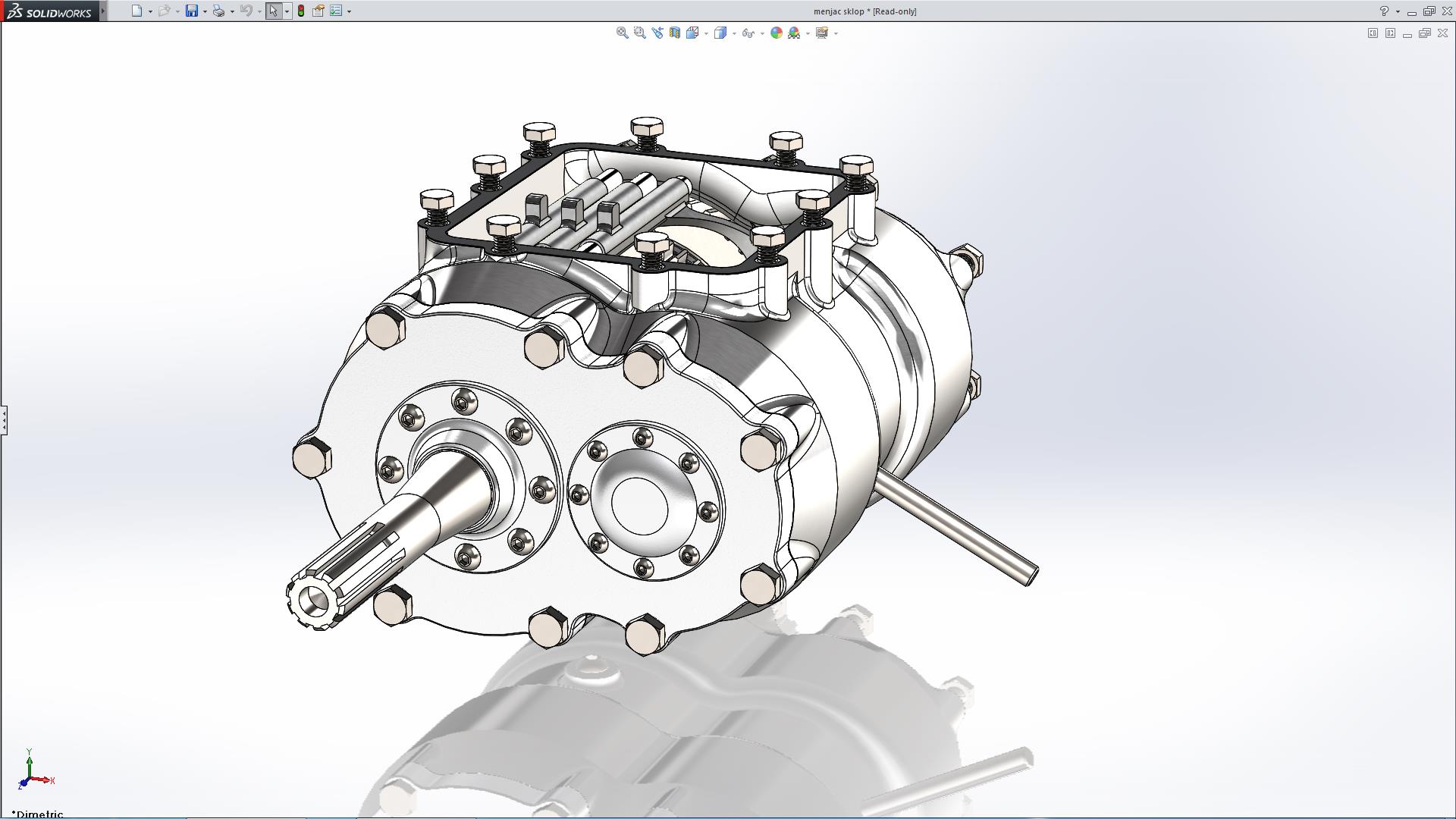Toggle the Select arrow tool
Screen dimensions: 1456x819
pos(273,11)
